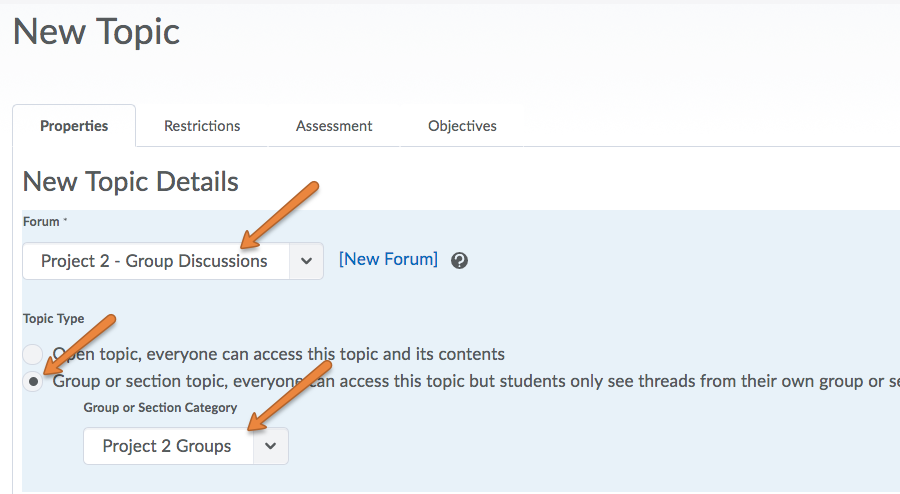Switch to the Objectives tab

click(462, 126)
